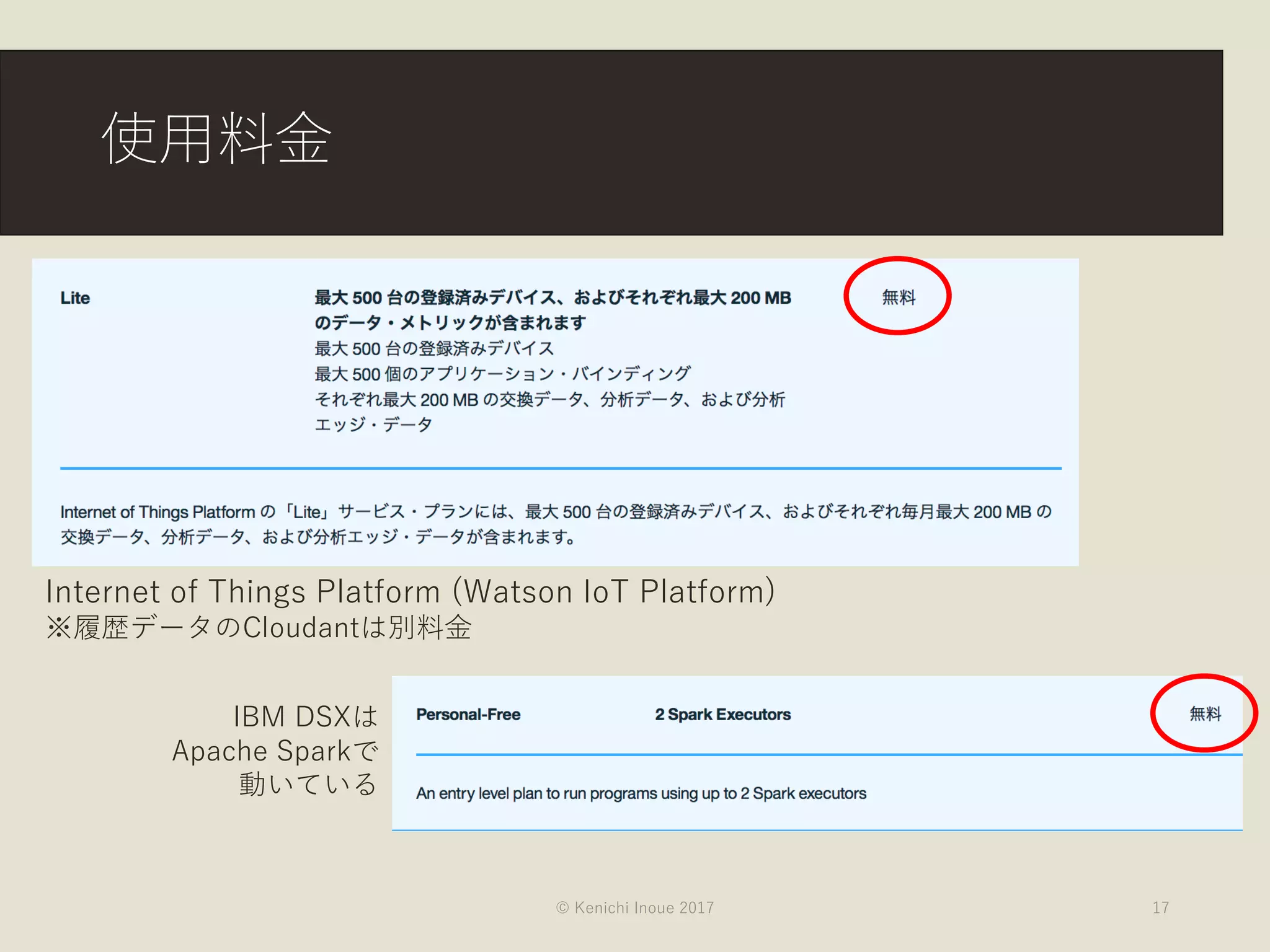Click the An entry level plan description

tap(641, 793)
